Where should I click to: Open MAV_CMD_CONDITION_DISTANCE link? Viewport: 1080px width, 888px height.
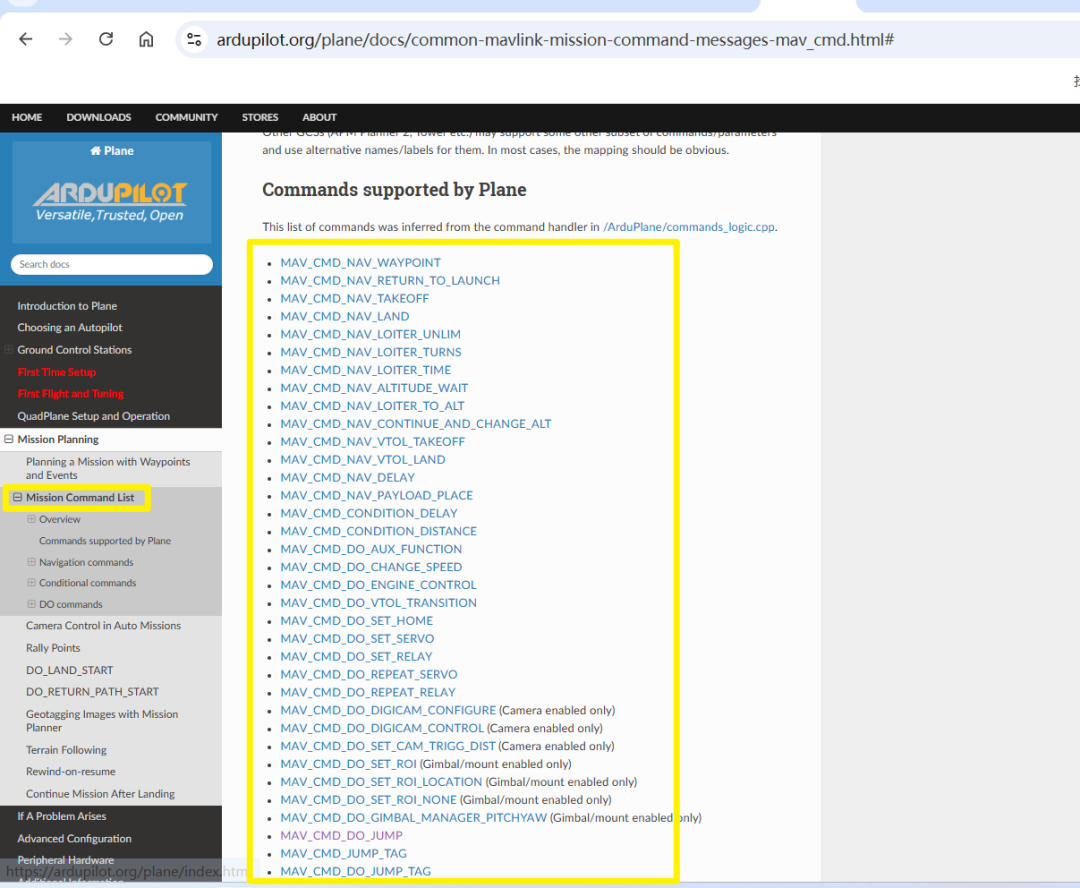coord(379,531)
